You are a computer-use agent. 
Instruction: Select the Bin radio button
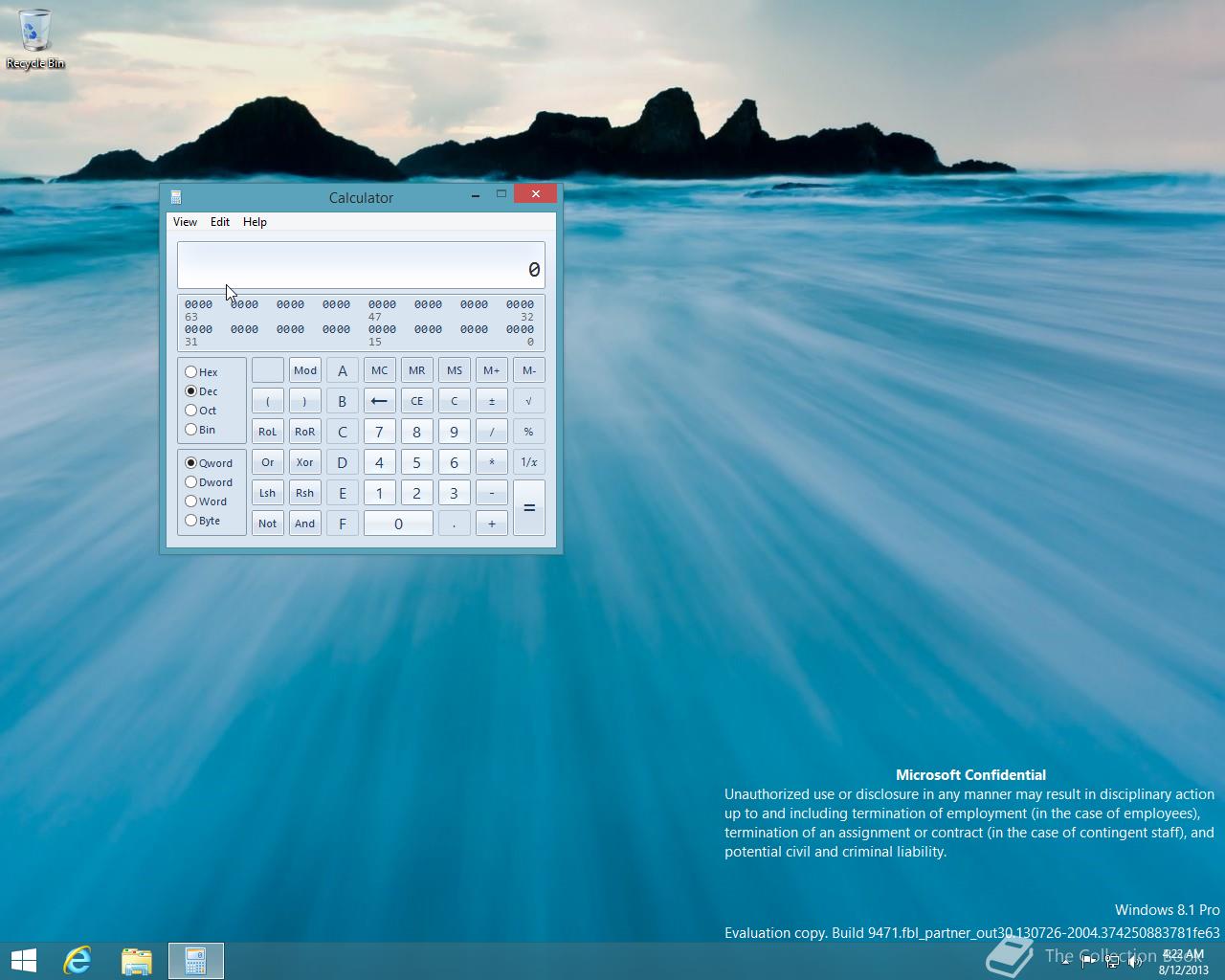coord(200,430)
